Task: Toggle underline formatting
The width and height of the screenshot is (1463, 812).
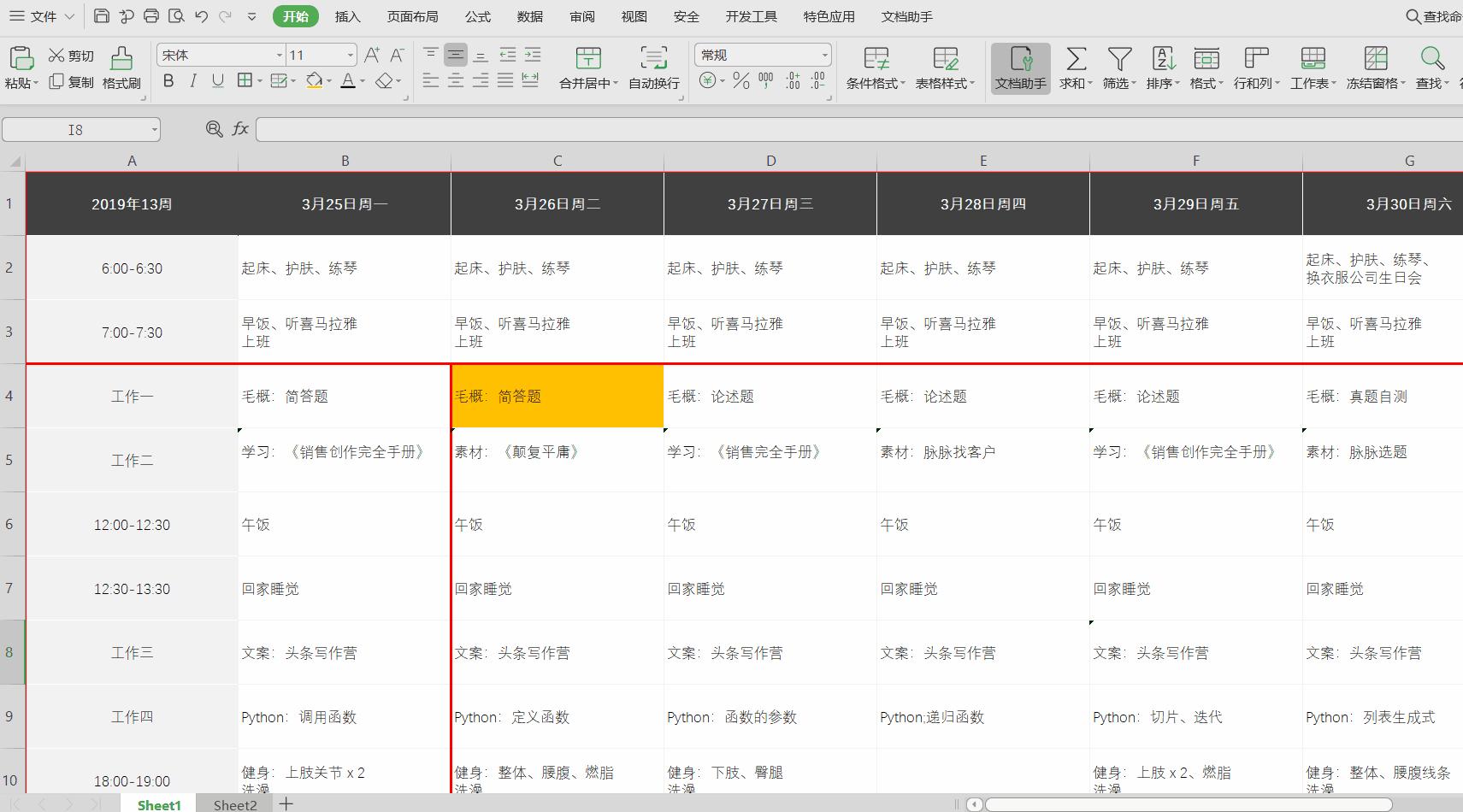Action: (x=218, y=81)
